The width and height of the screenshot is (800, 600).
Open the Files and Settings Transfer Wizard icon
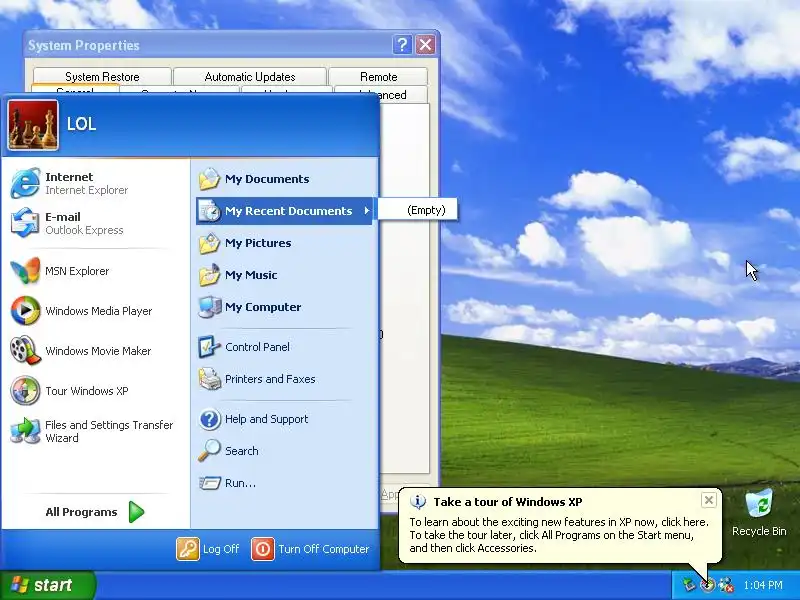(x=24, y=431)
